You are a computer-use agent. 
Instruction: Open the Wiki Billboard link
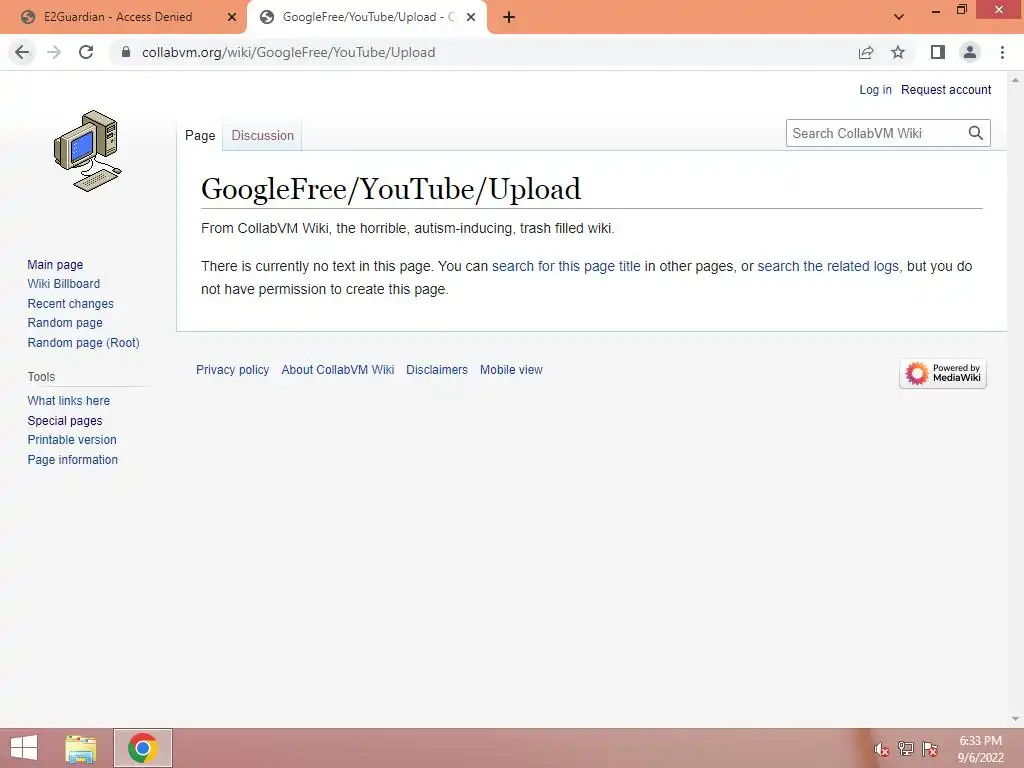[x=63, y=283]
